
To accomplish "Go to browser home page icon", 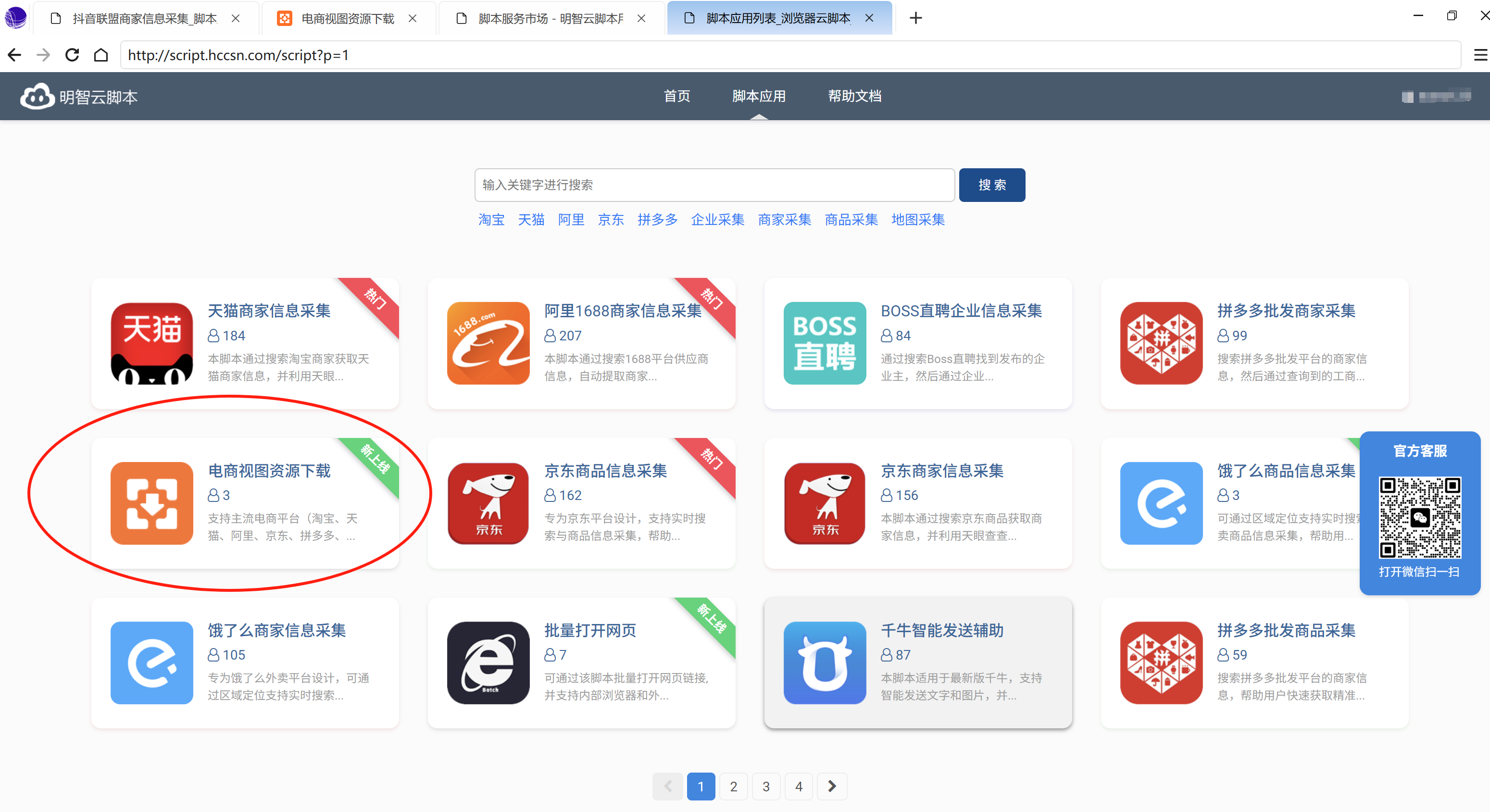I will (x=101, y=55).
